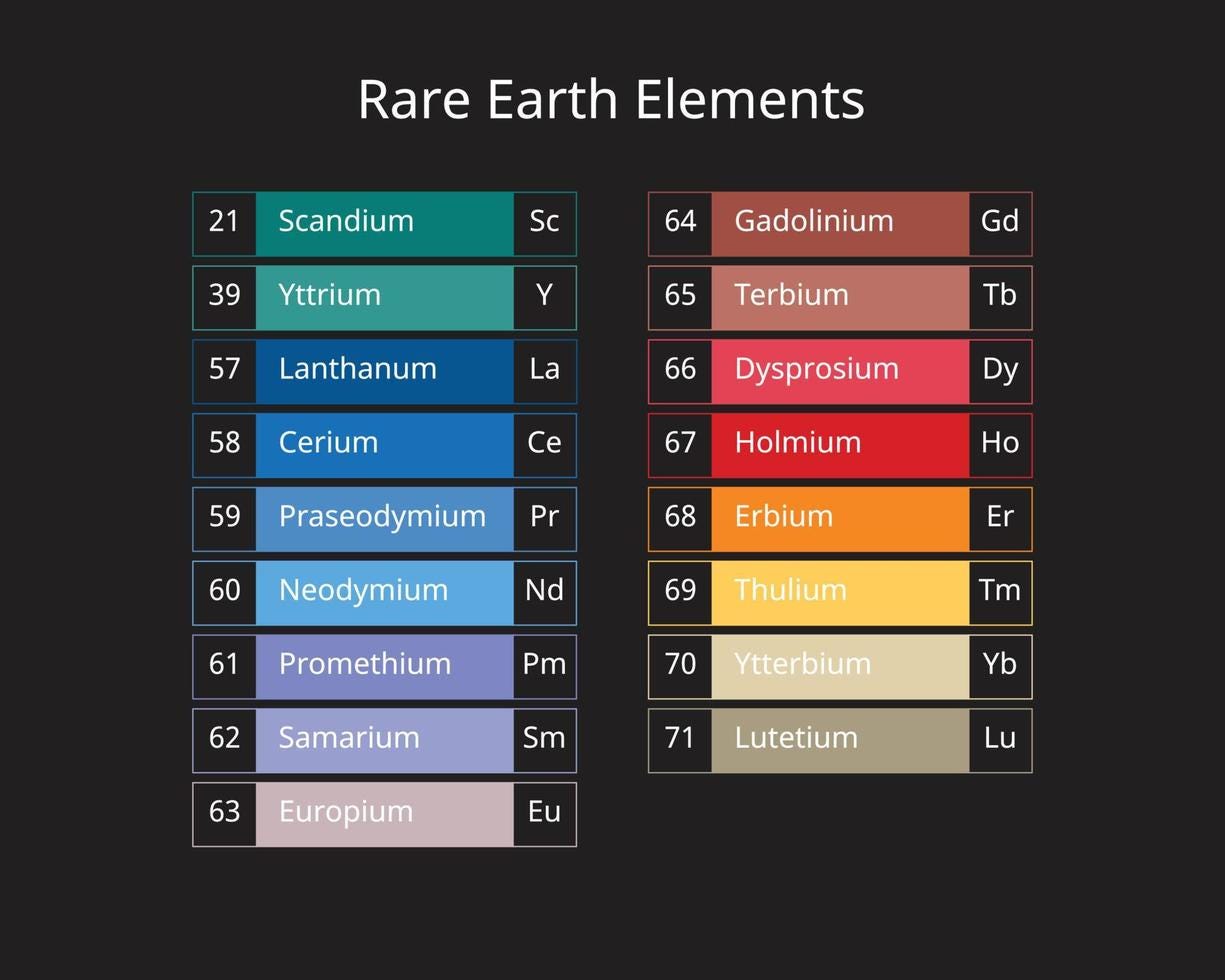Select the Dysprosium element row
This screenshot has height=980, width=1225.
pos(840,370)
